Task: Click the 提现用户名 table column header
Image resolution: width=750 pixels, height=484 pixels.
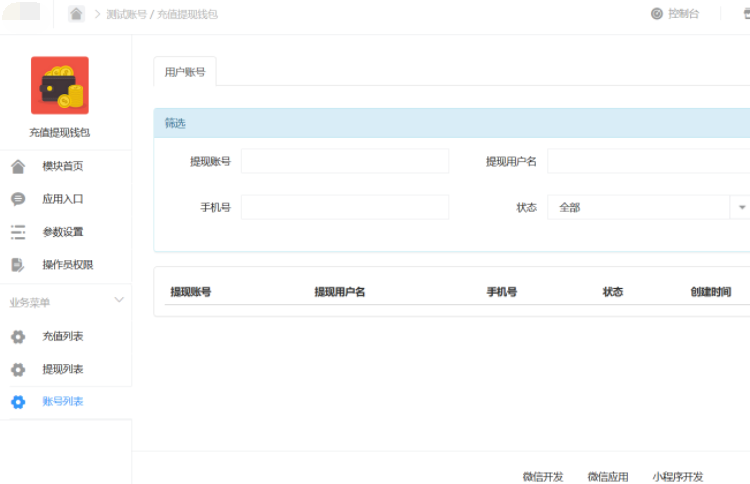Action: pyautogui.click(x=340, y=292)
